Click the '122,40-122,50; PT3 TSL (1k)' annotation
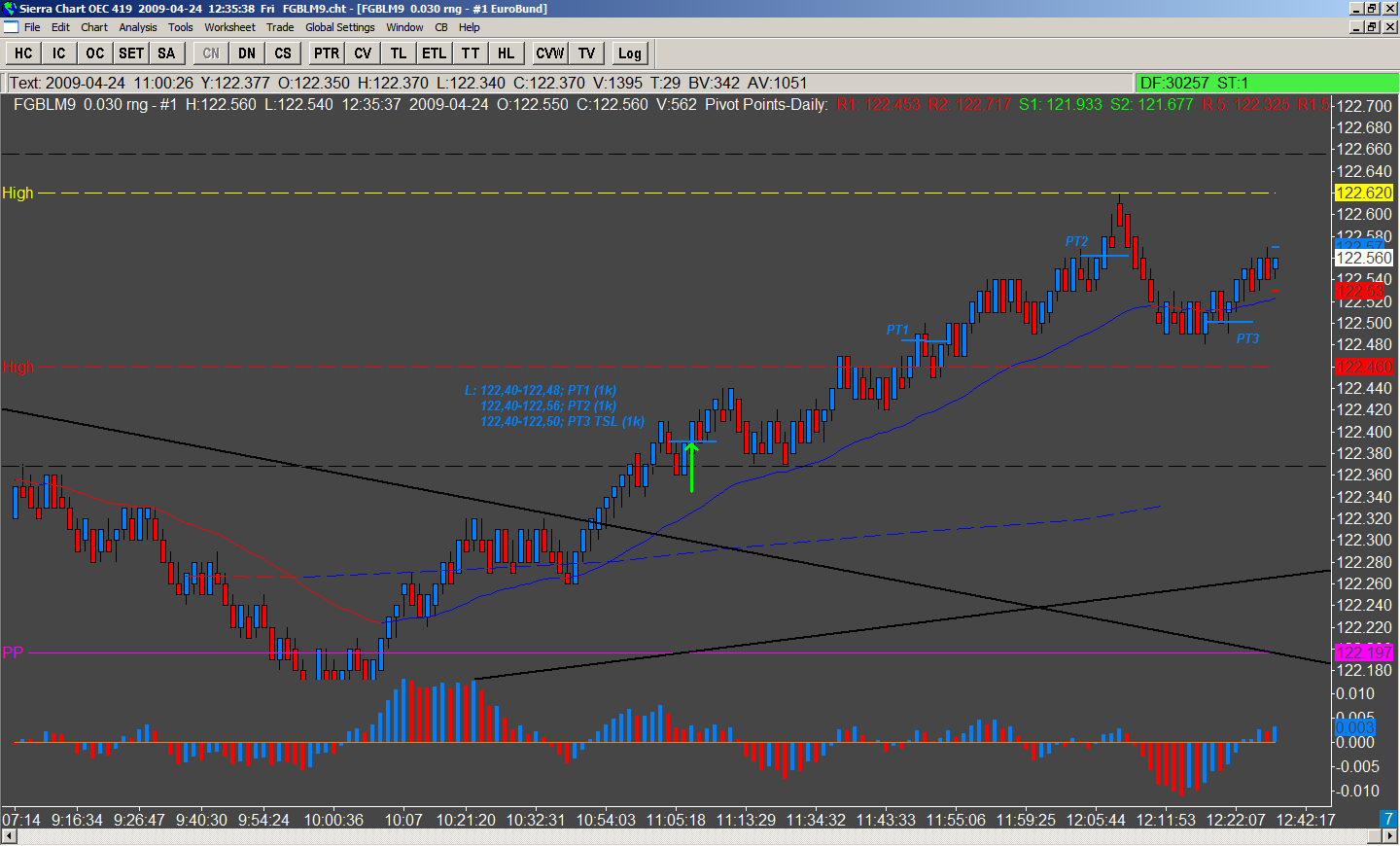Image resolution: width=1400 pixels, height=846 pixels. pyautogui.click(x=562, y=422)
